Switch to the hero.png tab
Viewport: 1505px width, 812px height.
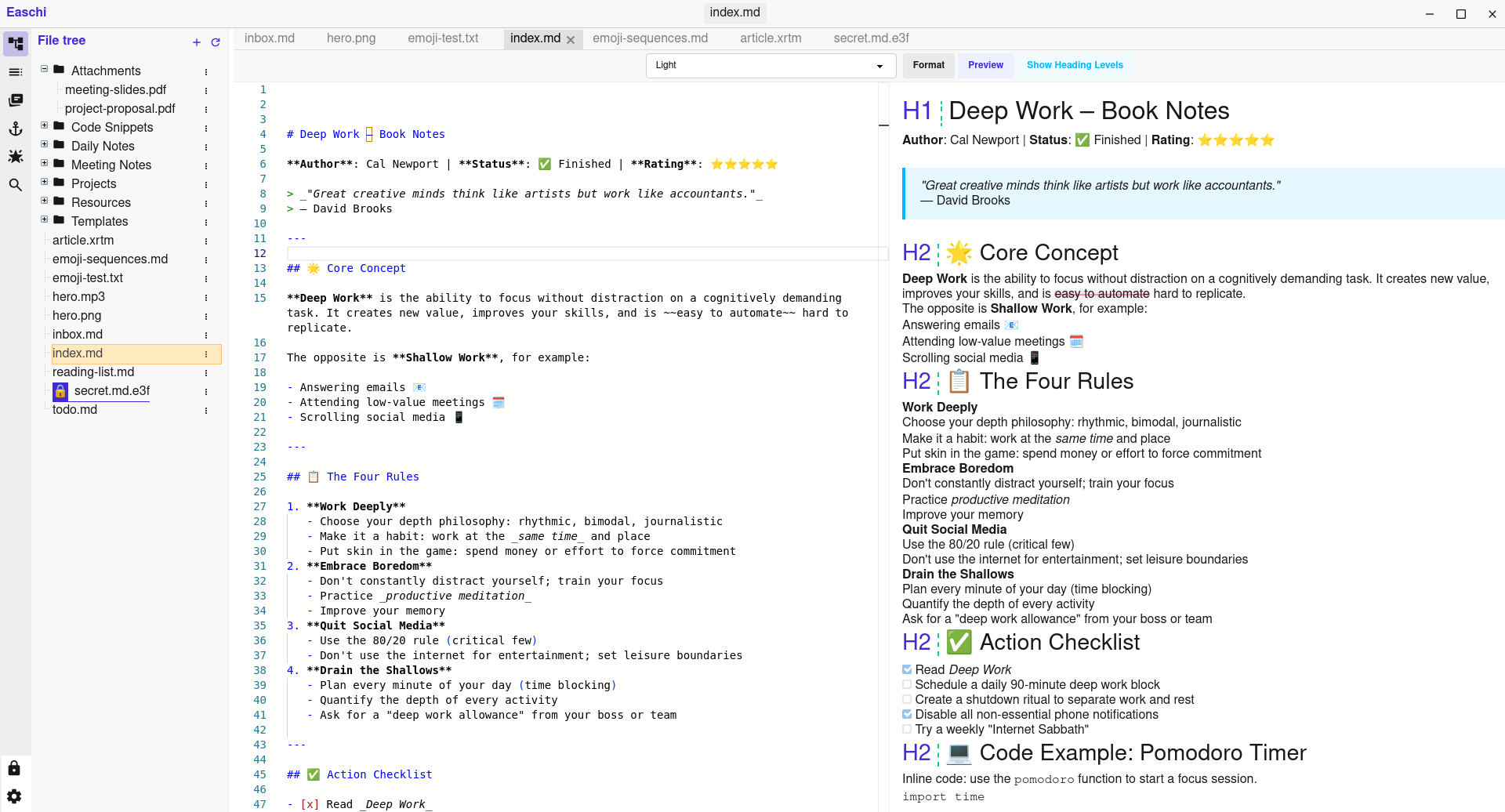coord(351,38)
